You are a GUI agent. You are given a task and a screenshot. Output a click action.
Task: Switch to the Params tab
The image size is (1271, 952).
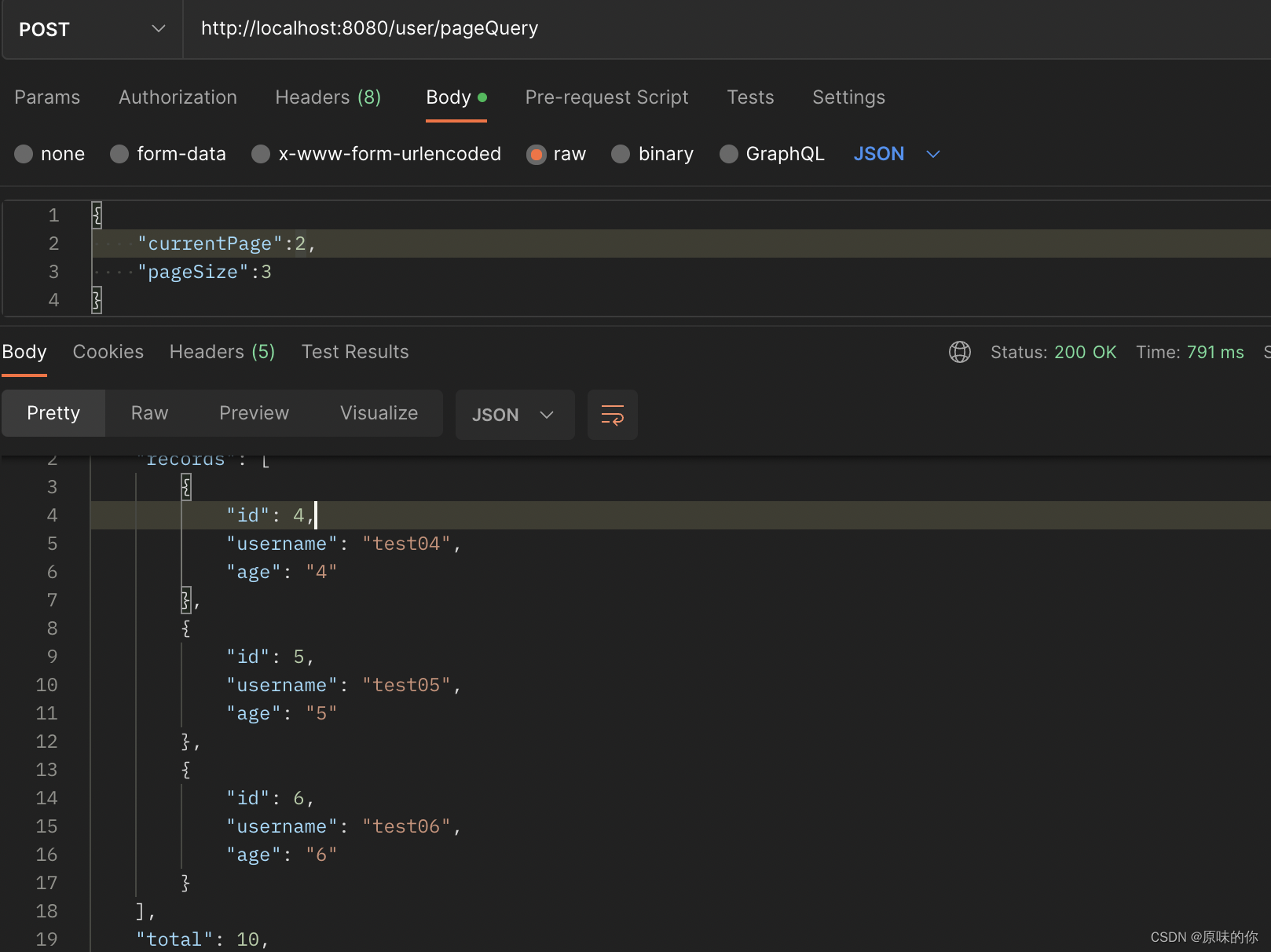click(x=47, y=97)
